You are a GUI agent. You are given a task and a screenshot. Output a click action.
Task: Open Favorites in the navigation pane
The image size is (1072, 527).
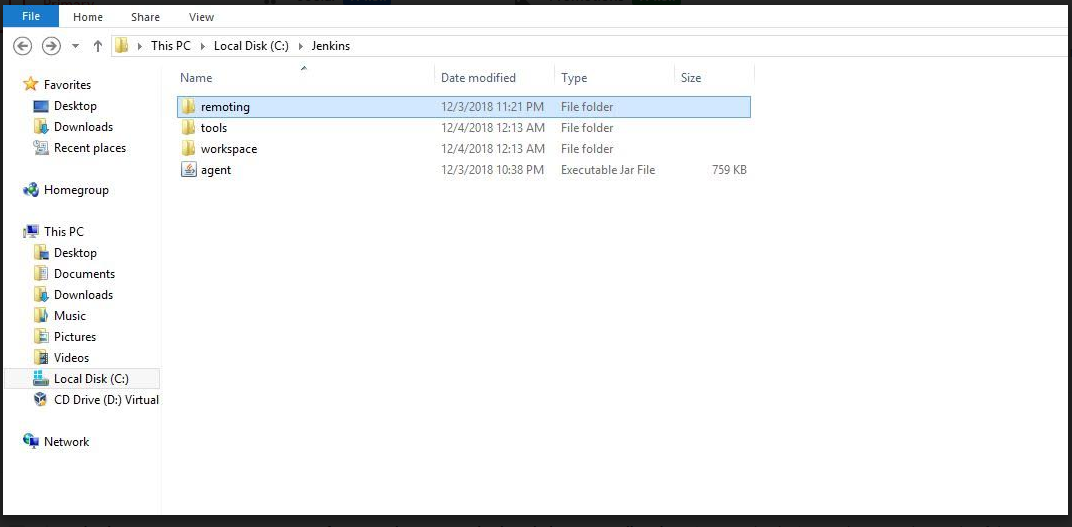click(67, 85)
